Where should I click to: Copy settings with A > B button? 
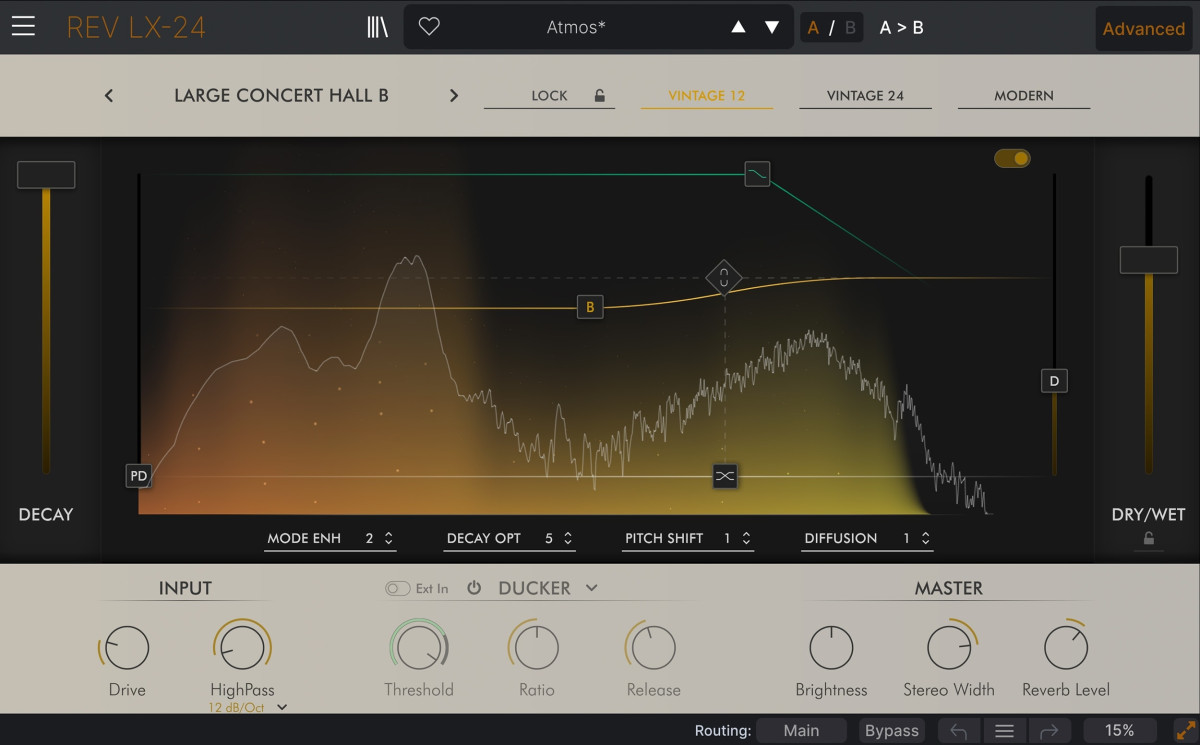pos(901,28)
